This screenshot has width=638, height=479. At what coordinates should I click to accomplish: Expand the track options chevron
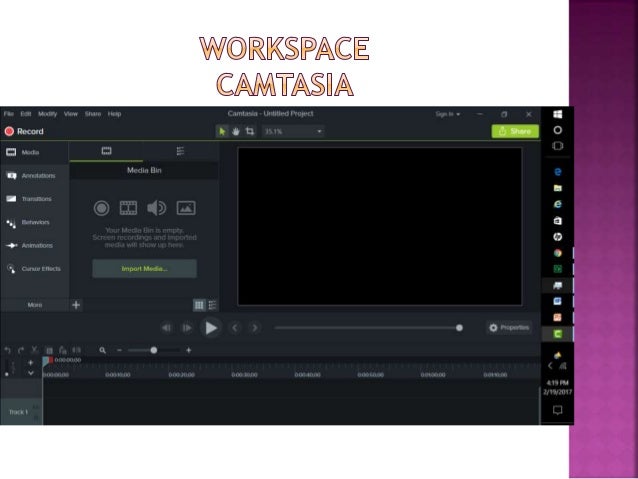tap(31, 373)
